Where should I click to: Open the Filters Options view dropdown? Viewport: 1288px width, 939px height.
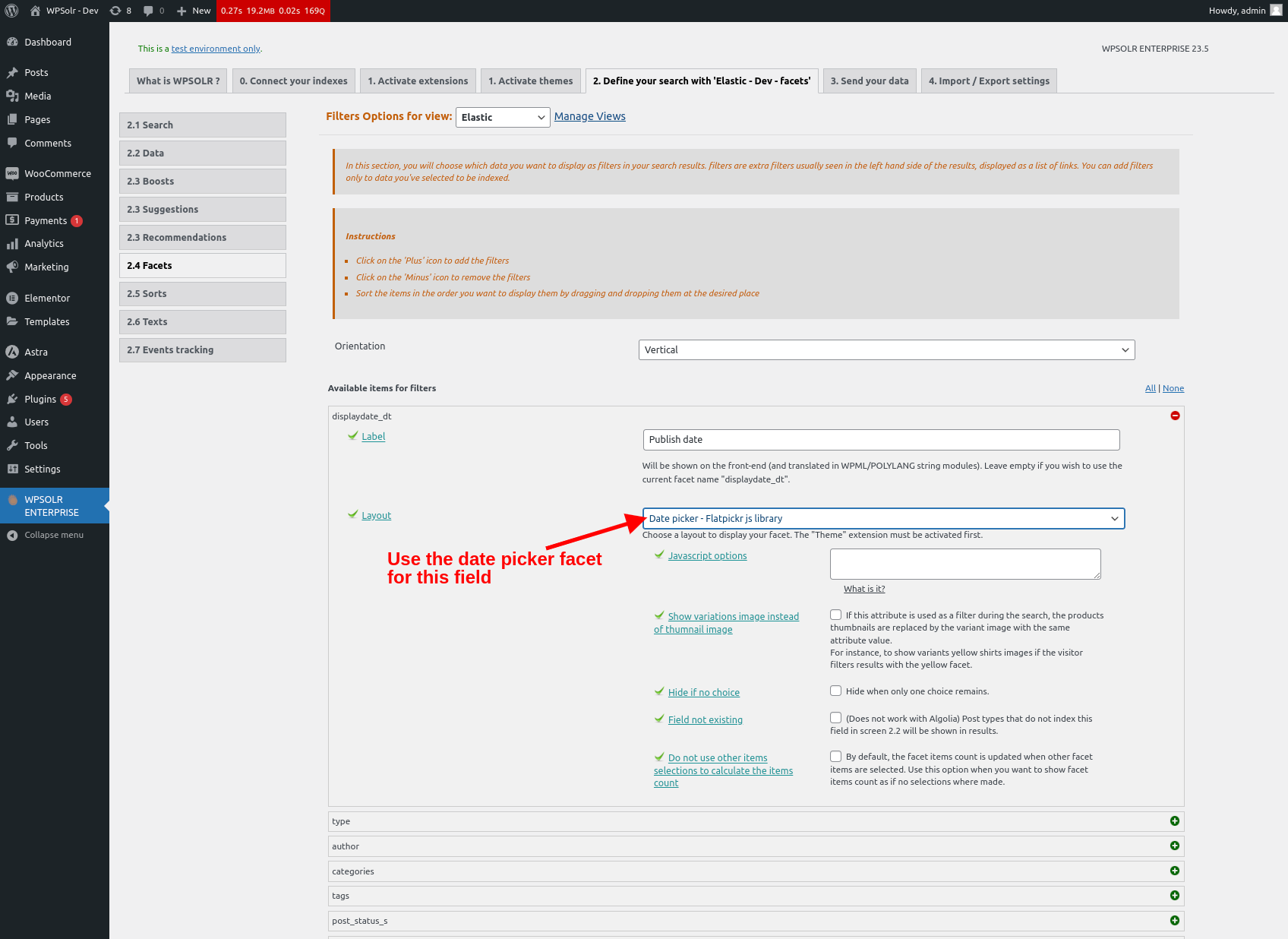(x=503, y=117)
